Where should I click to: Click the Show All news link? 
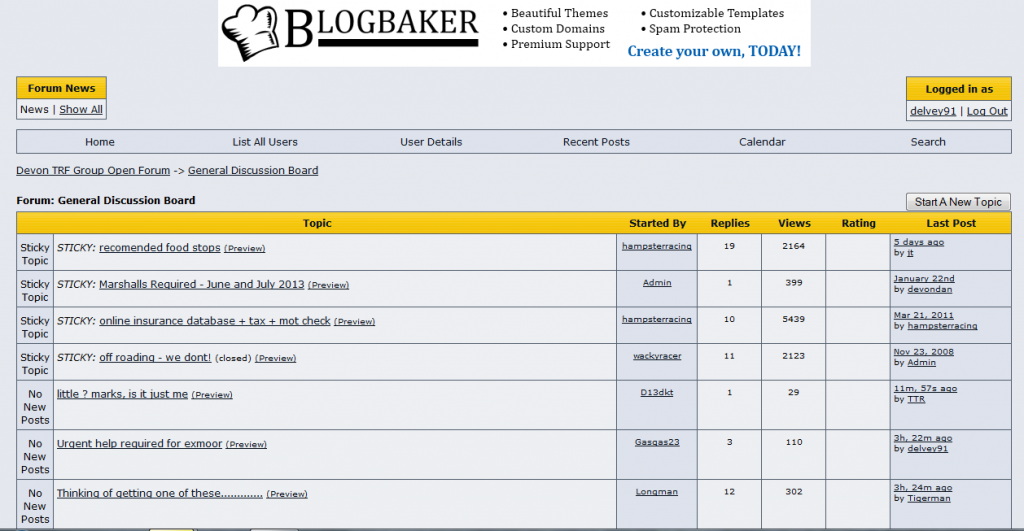pos(80,110)
